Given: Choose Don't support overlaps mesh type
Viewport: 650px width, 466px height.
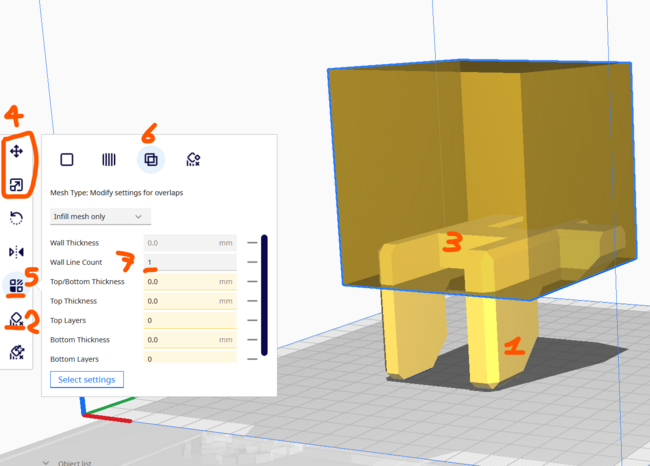Looking at the screenshot, I should pos(193,159).
